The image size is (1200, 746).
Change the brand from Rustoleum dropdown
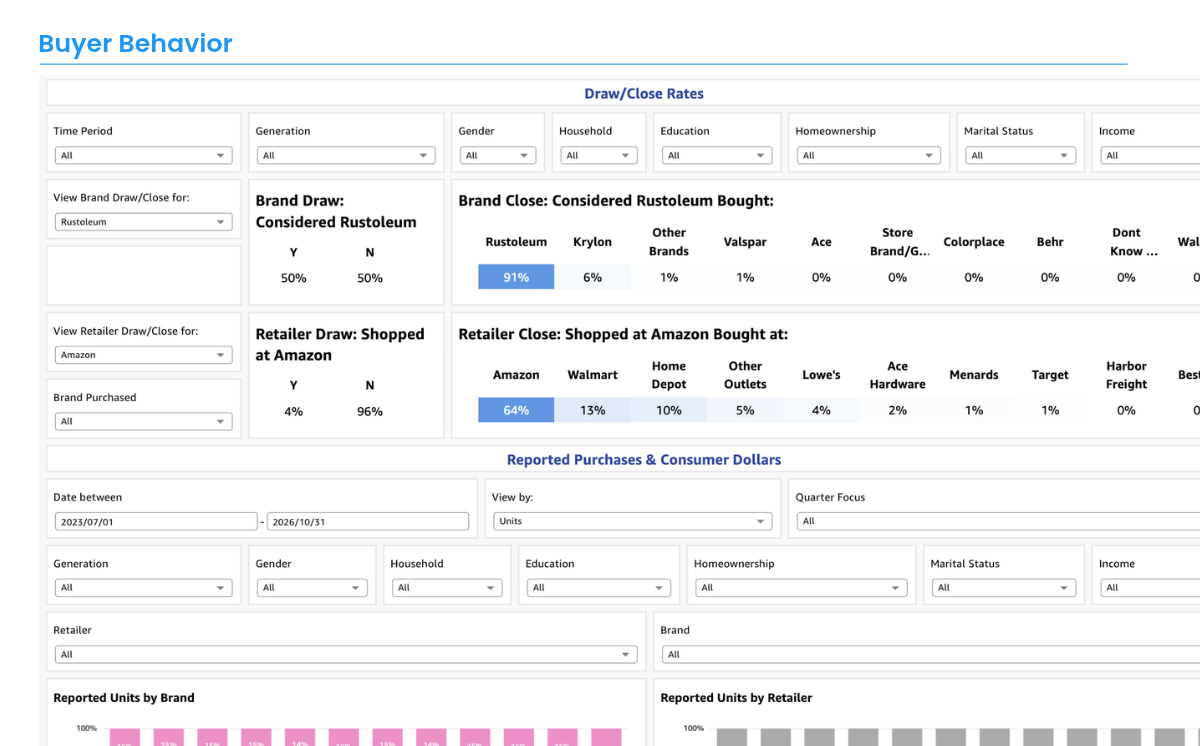(x=143, y=222)
